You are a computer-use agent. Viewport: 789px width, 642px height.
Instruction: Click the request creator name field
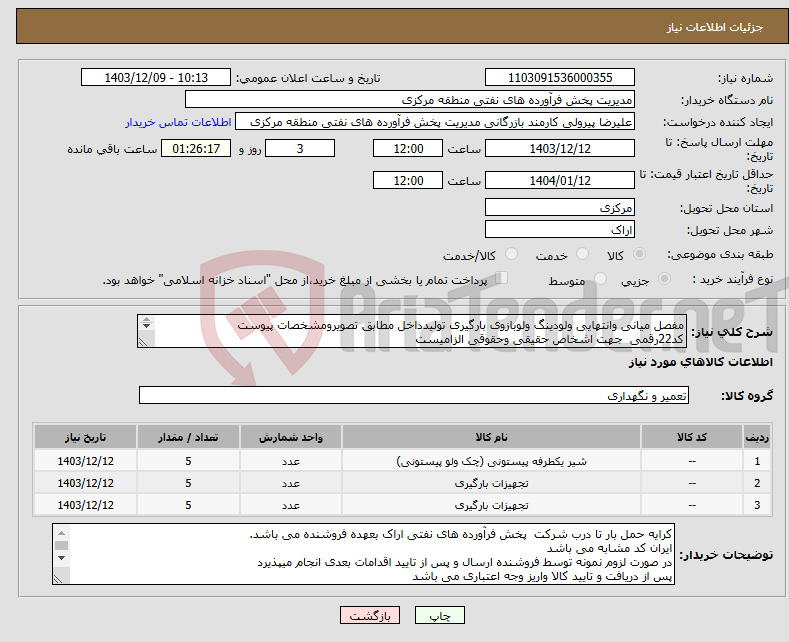click(x=435, y=122)
